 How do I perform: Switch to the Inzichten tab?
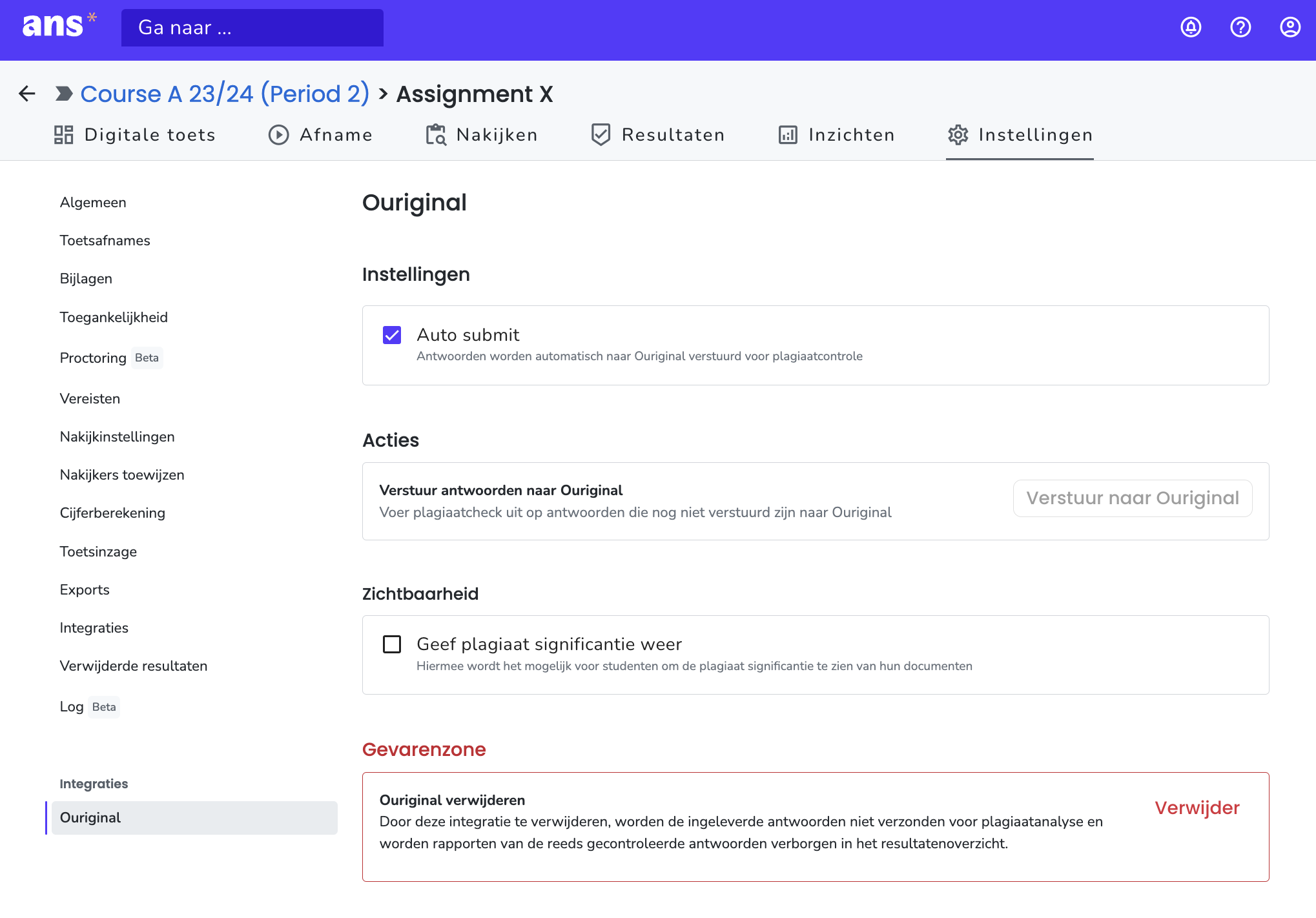click(837, 135)
